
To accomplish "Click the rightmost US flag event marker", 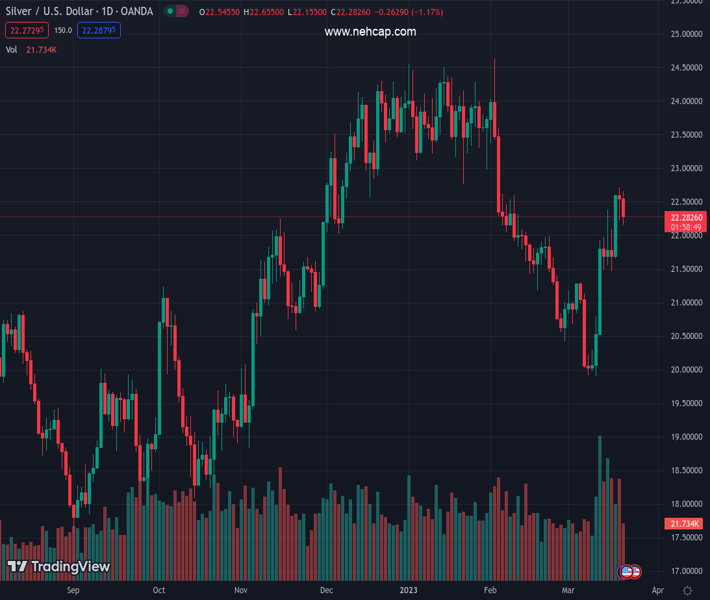I will click(634, 571).
